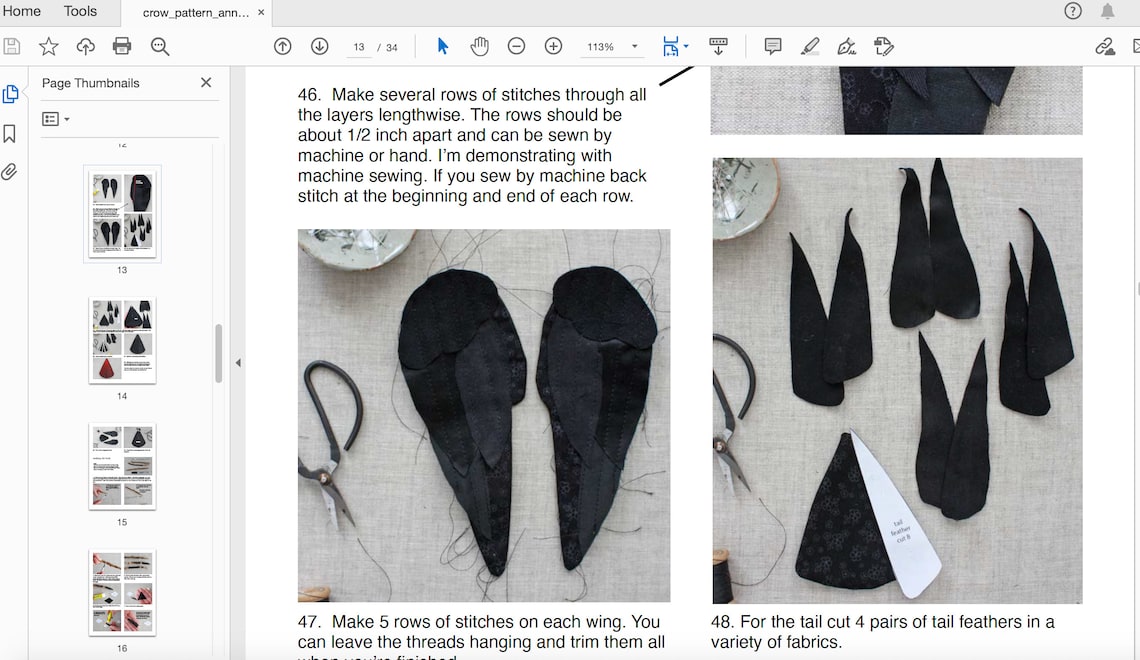Print the crow pattern document
This screenshot has width=1140, height=660.
(x=120, y=46)
